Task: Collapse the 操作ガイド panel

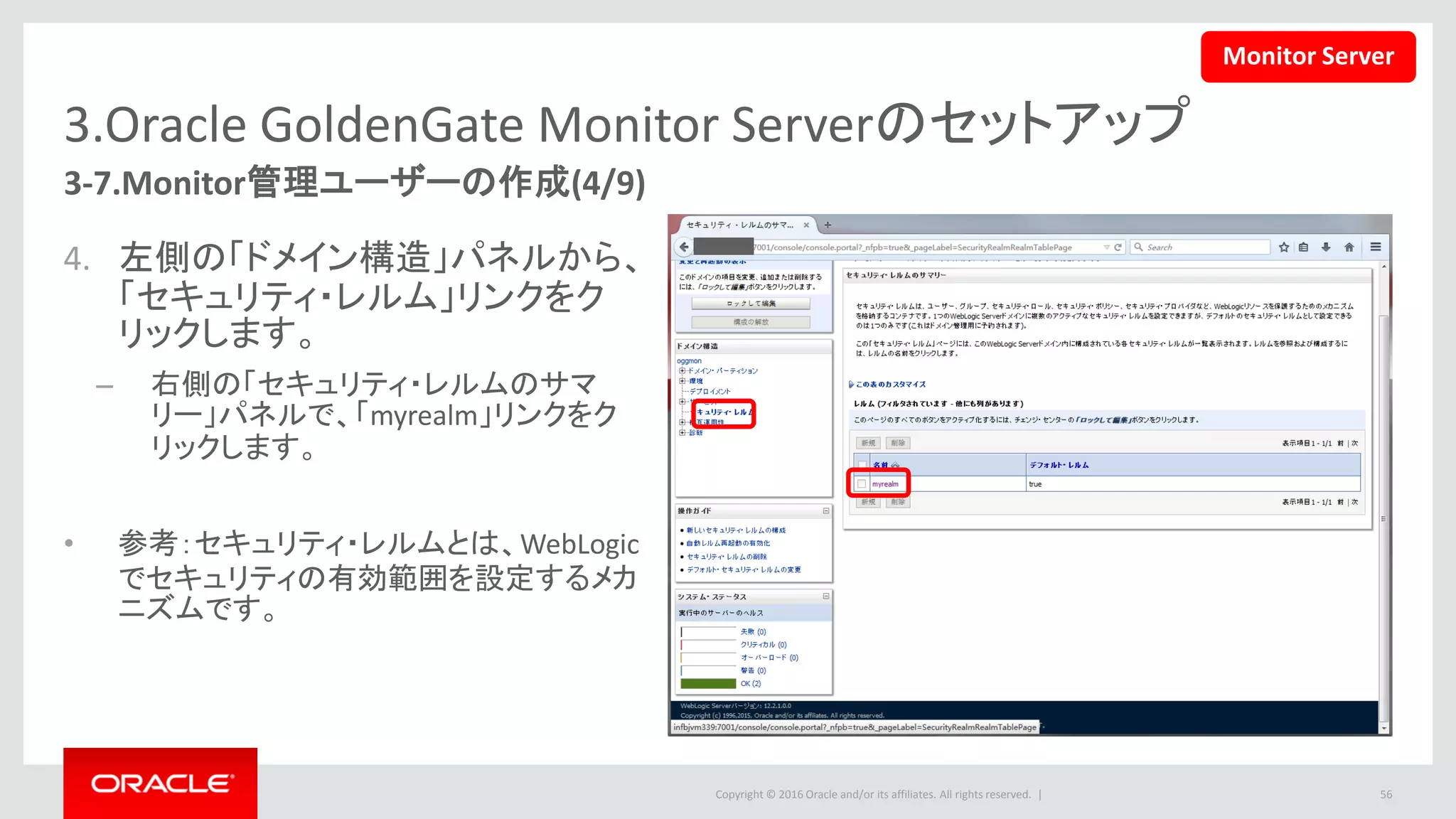Action: 826,511
